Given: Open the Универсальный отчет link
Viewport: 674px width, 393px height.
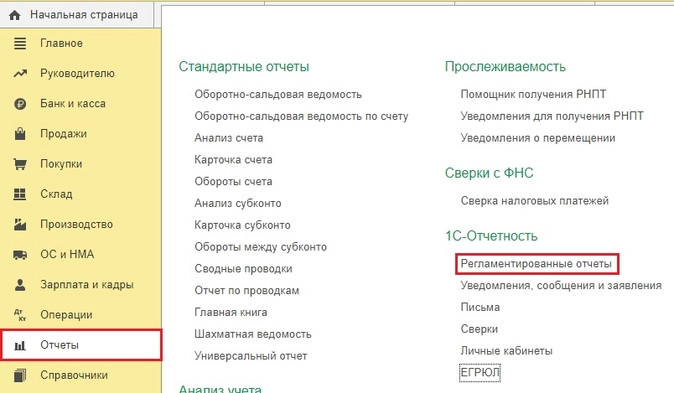Looking at the screenshot, I should tap(251, 356).
